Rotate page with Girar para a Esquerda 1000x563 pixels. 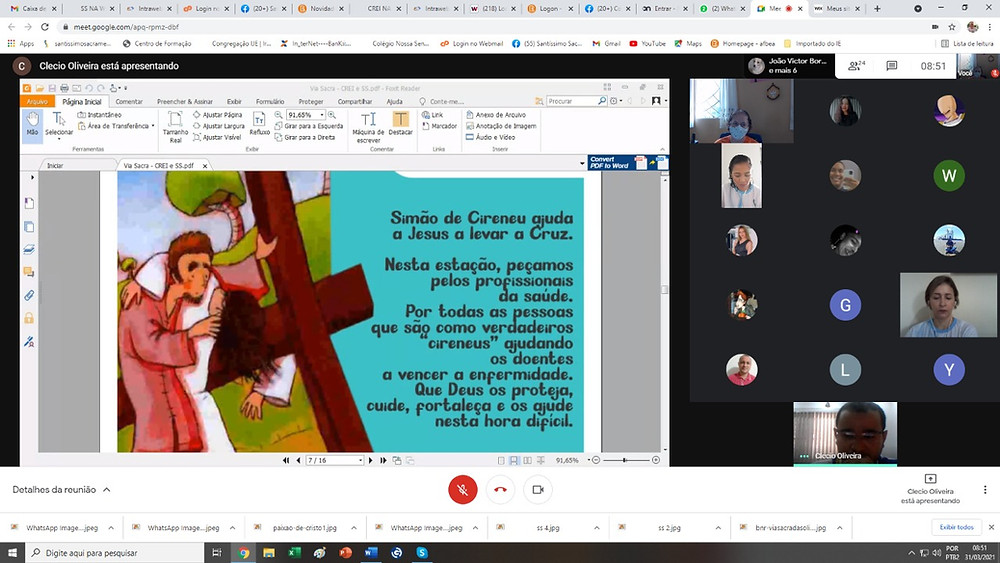[309, 126]
